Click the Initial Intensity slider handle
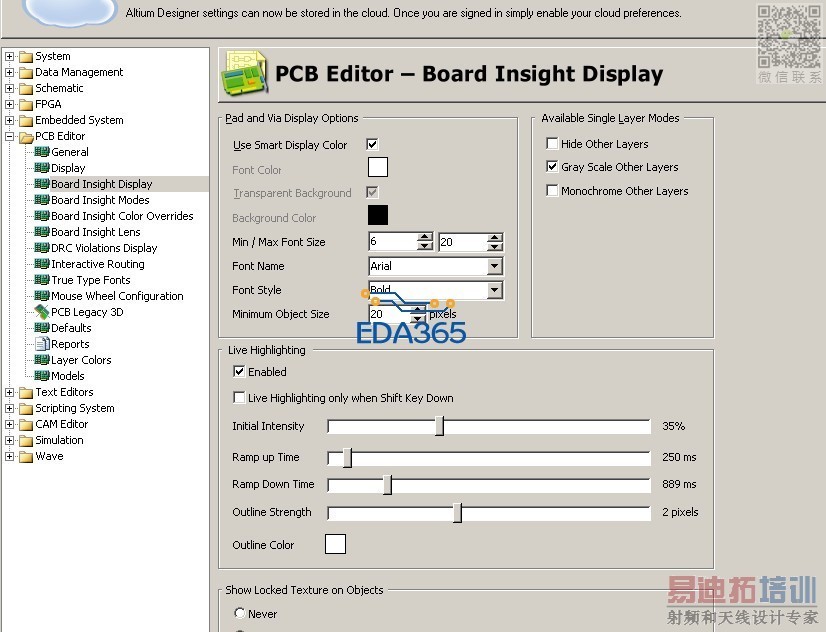 point(439,426)
